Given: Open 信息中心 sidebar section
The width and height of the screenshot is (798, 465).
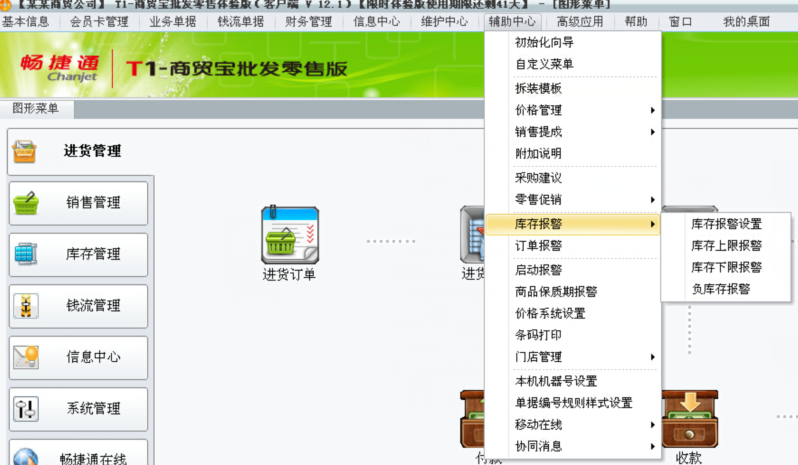Looking at the screenshot, I should point(78,357).
